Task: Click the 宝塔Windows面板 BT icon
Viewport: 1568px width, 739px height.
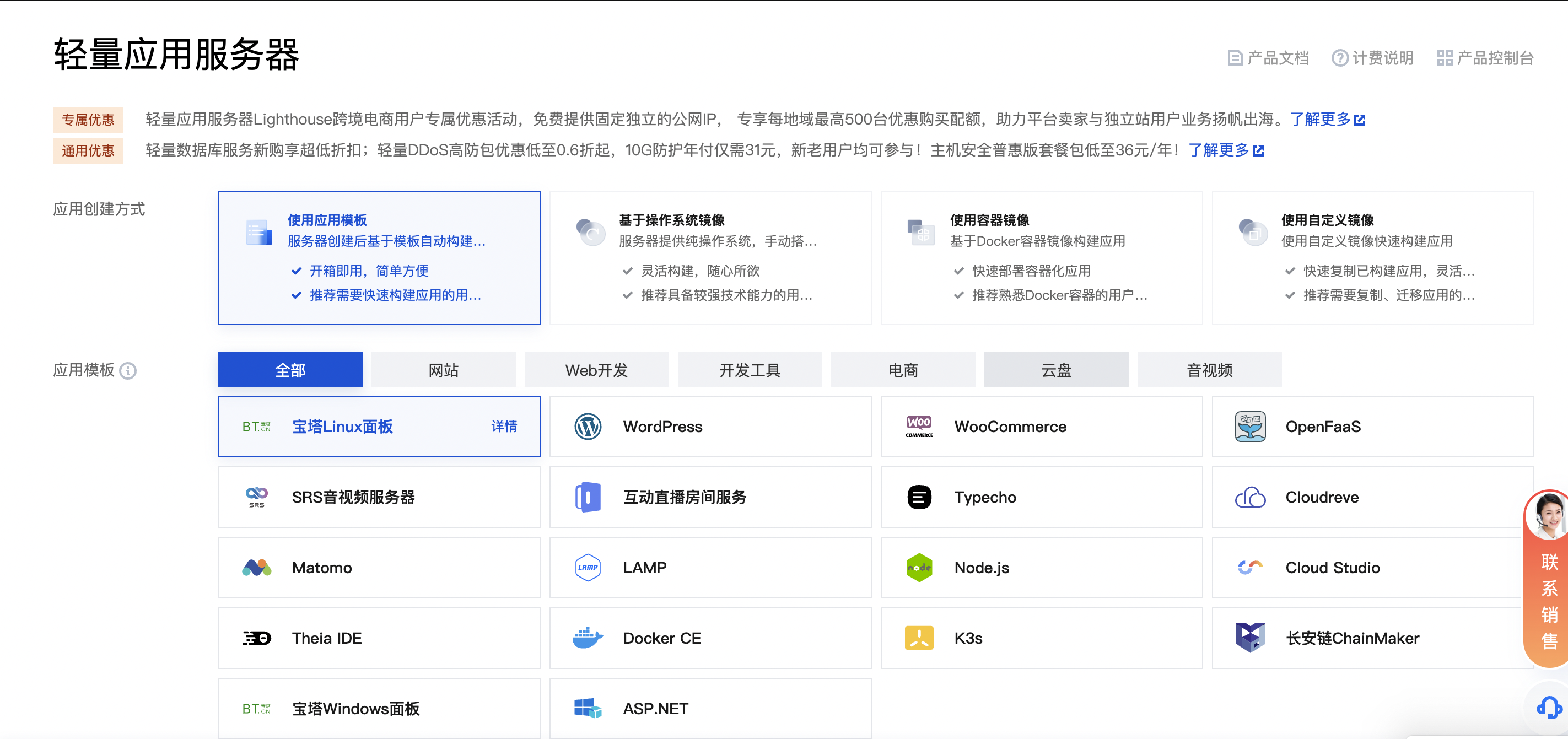Action: pyautogui.click(x=256, y=709)
